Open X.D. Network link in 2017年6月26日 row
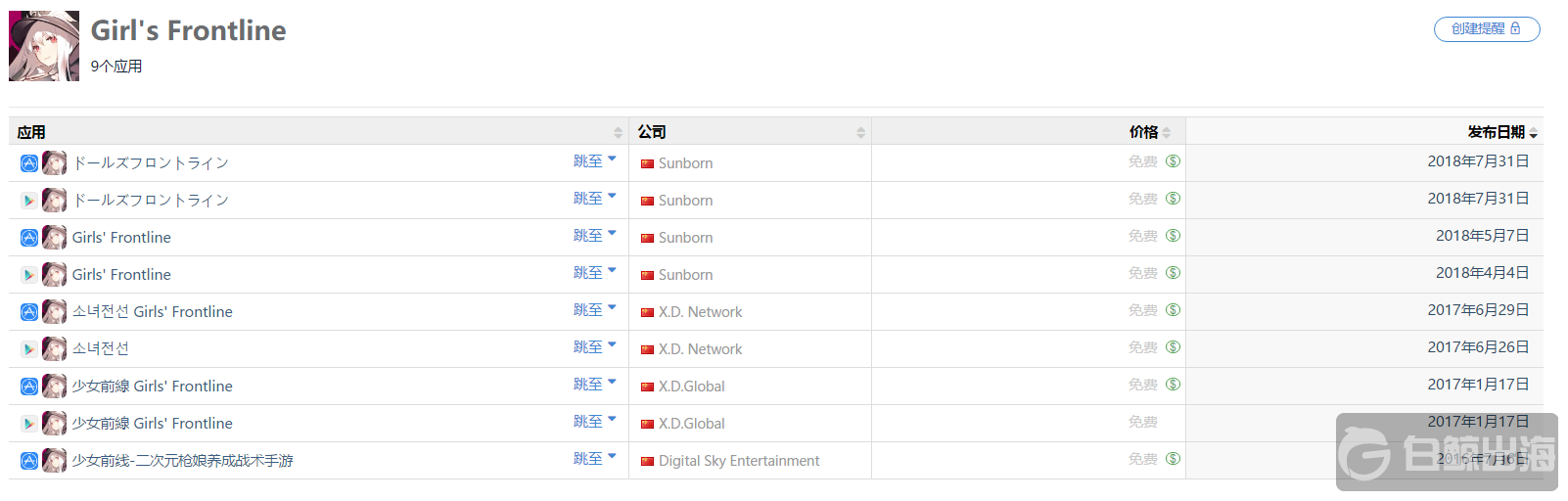This screenshot has height=501, width=1568. click(x=700, y=349)
